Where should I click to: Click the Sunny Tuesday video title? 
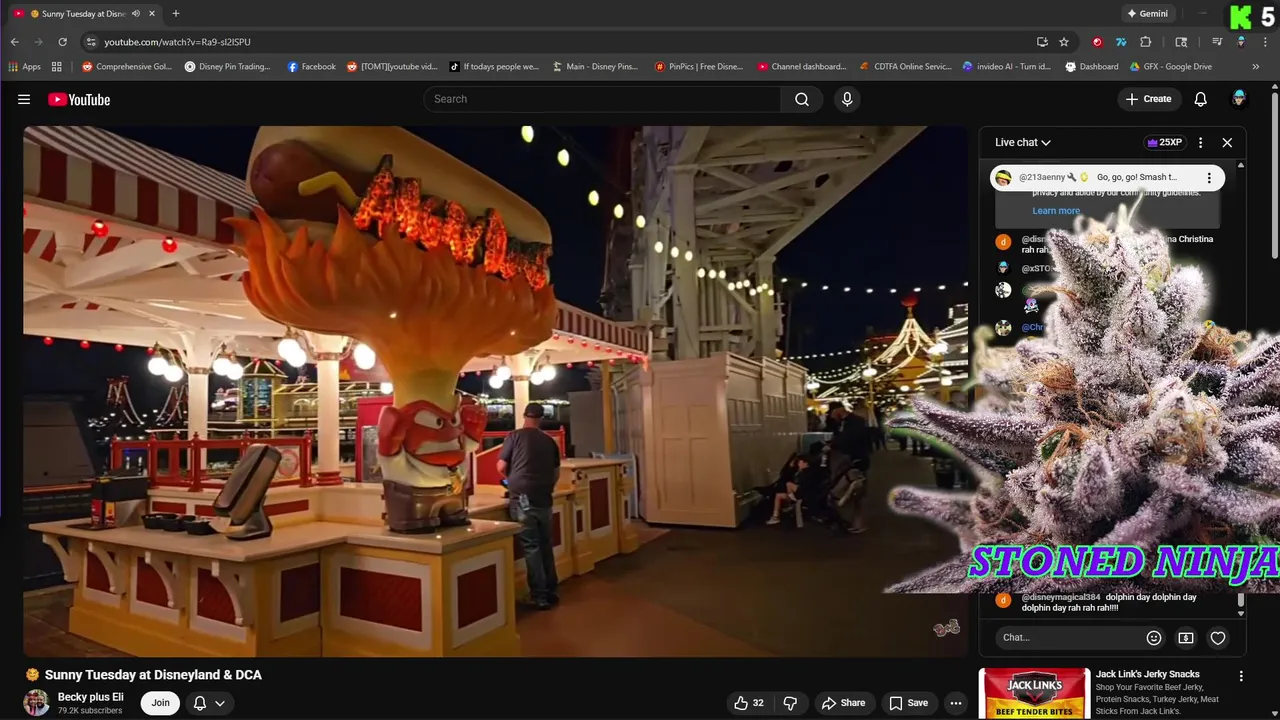pos(153,675)
